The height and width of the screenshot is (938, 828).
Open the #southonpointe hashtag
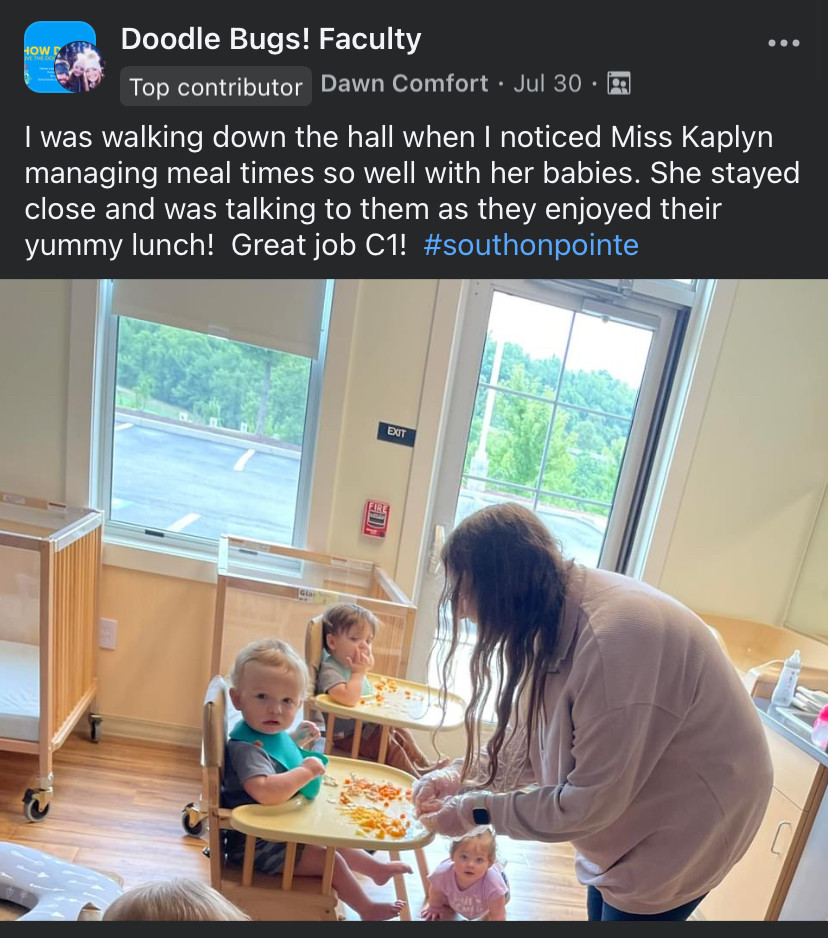531,245
